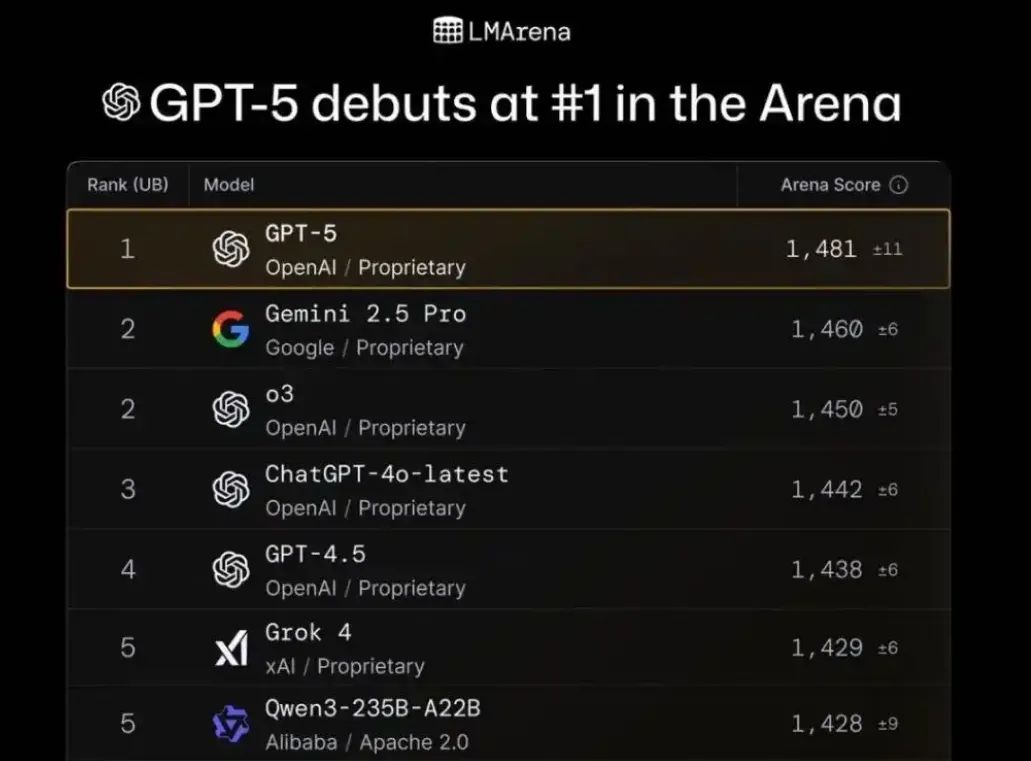Click the GPT-5 score of 1,481
Image resolution: width=1031 pixels, height=761 pixels.
click(x=821, y=249)
